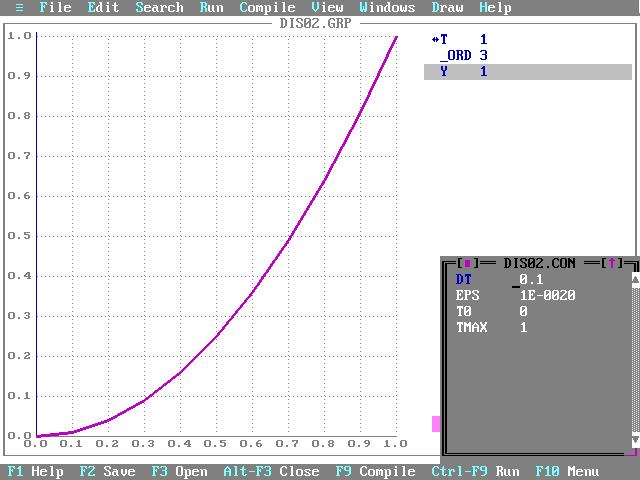640x480 pixels.
Task: Click F1 Help in status bar
Action: 36,471
